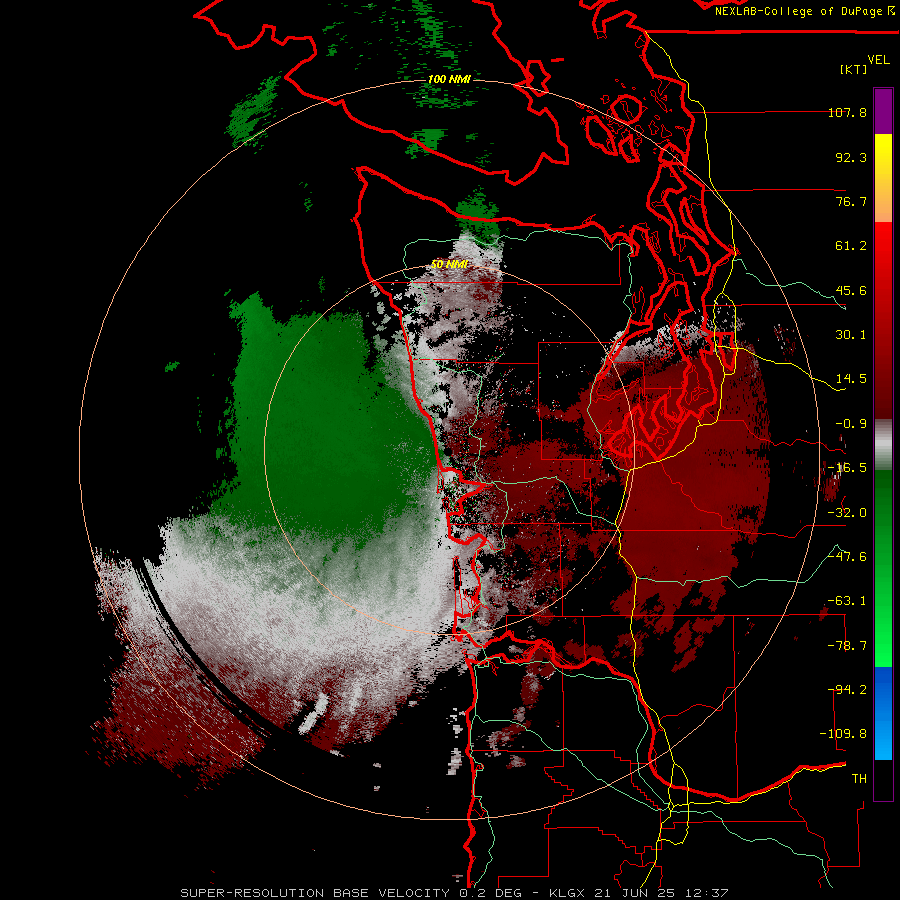Click the 50 NMI range ring label

tap(449, 265)
